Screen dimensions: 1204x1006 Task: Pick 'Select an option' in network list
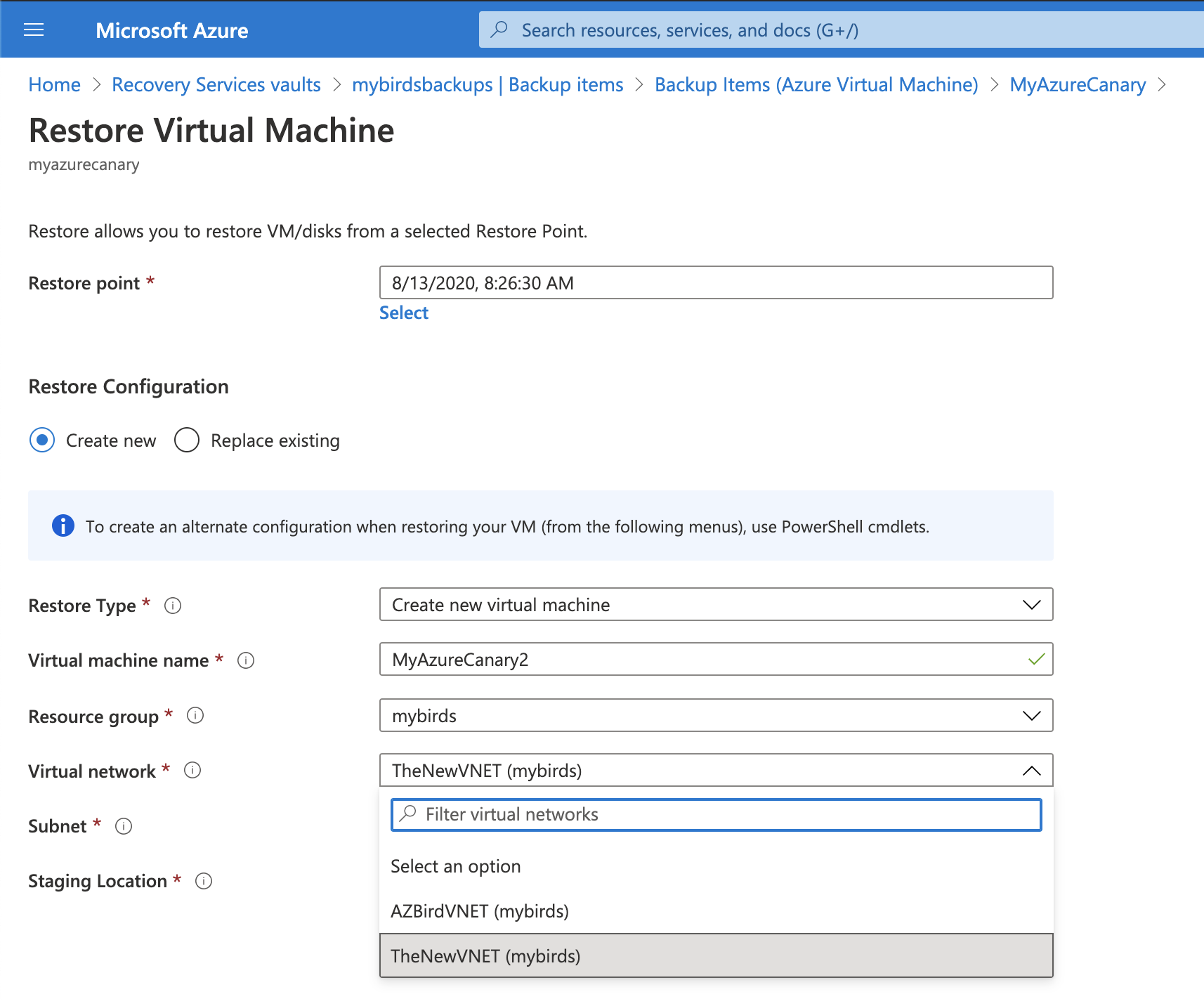coord(716,866)
